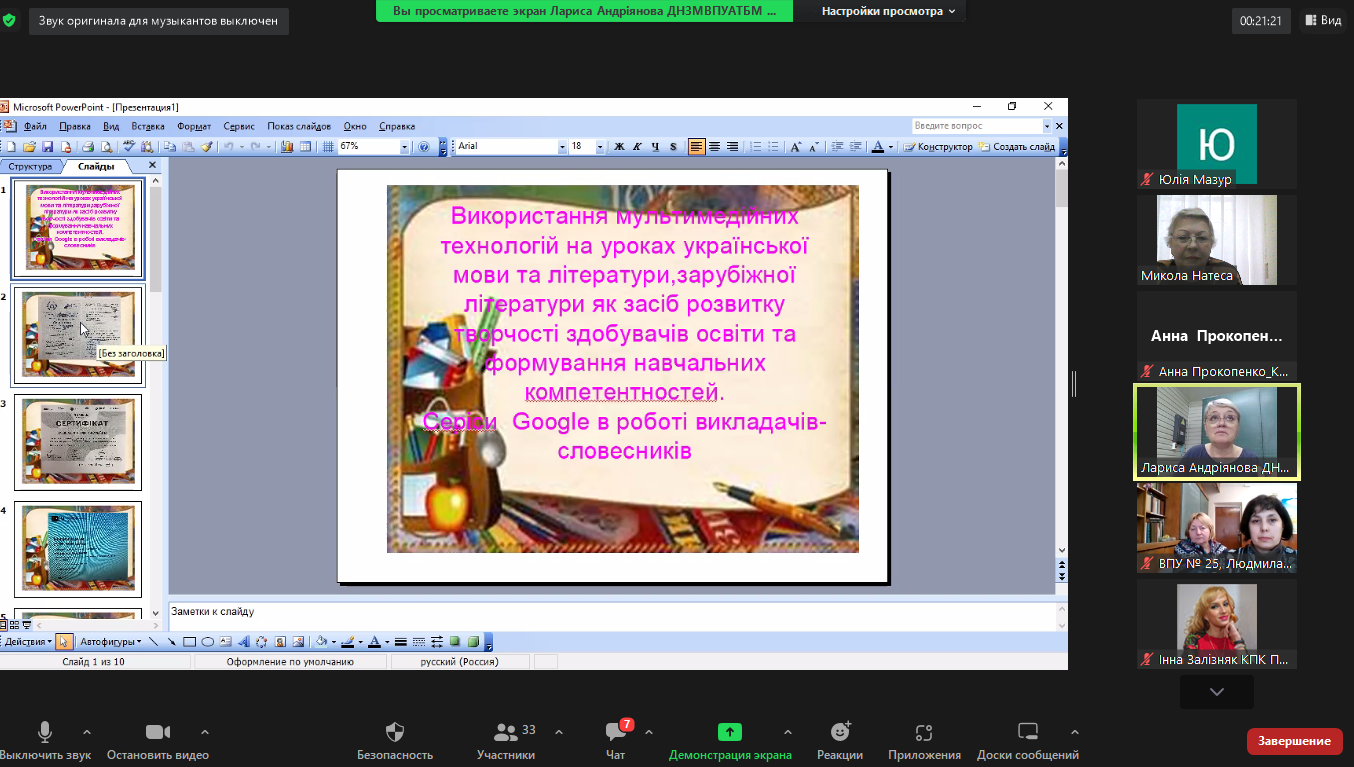
Task: Click the fill color paint bucket
Action: point(321,642)
